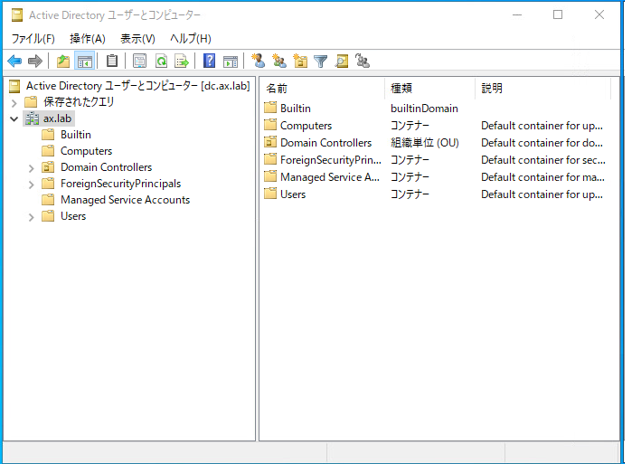Click the Add to Group toolbar icon

363,61
